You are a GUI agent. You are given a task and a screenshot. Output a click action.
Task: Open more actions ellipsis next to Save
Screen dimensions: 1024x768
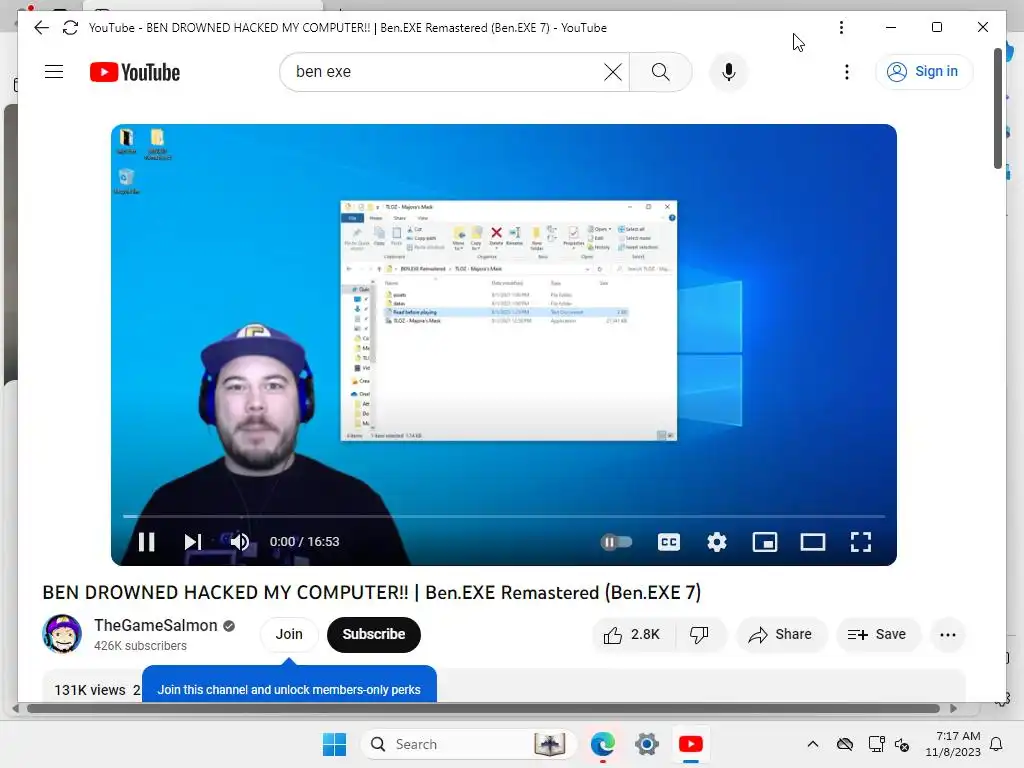948,635
